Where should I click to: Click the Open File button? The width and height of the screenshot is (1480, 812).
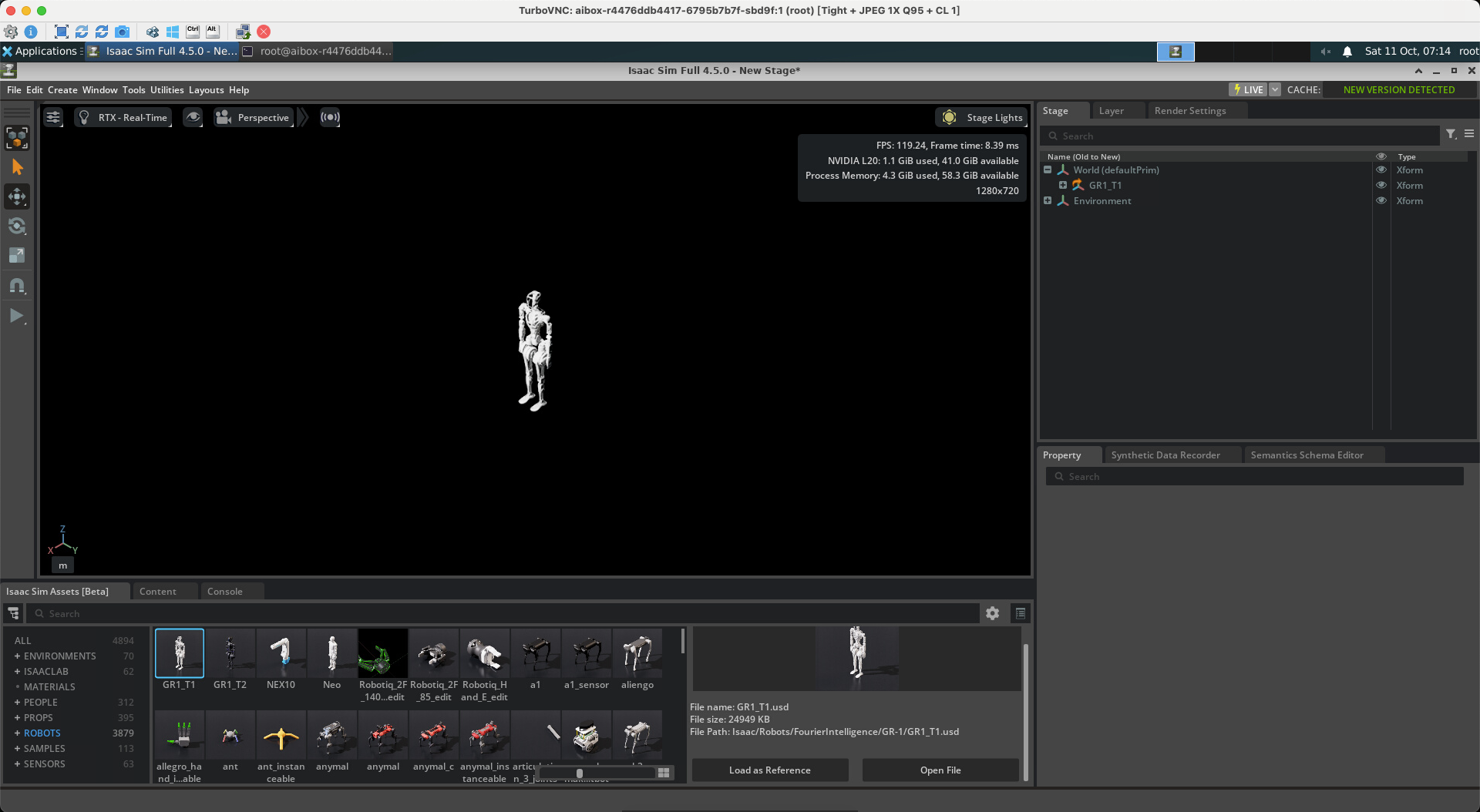[940, 770]
